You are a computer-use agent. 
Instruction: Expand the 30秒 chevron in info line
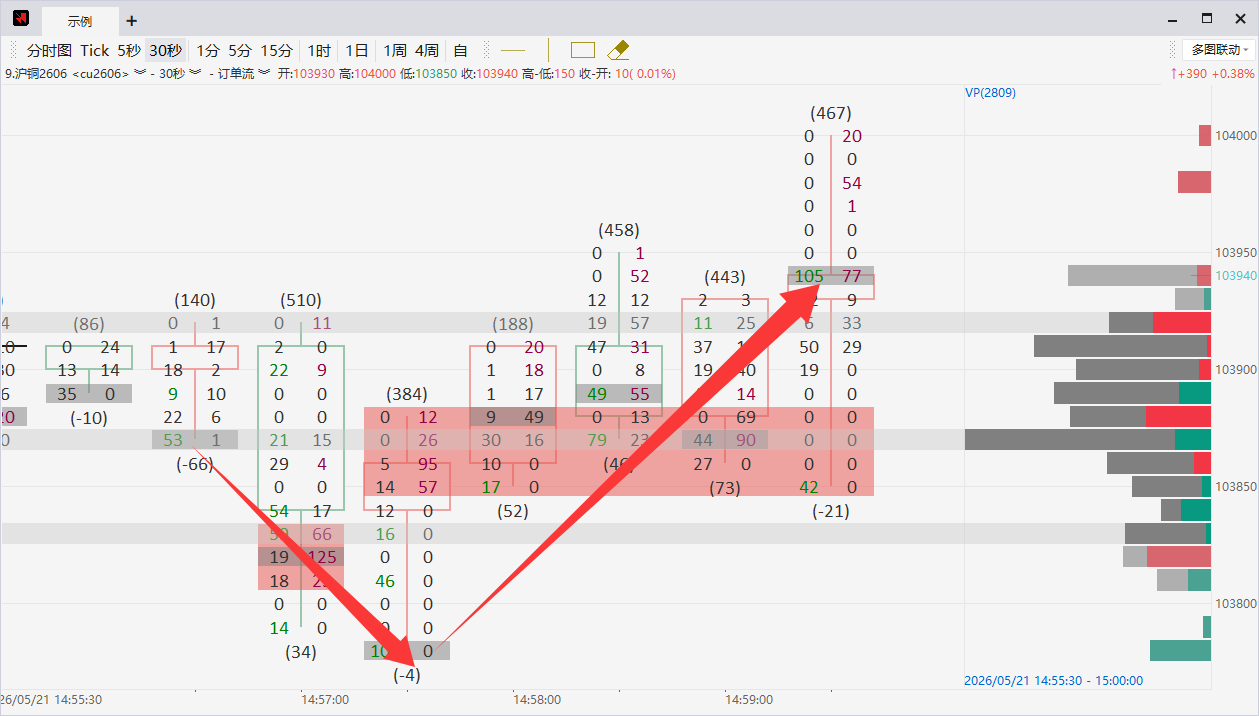[x=195, y=74]
